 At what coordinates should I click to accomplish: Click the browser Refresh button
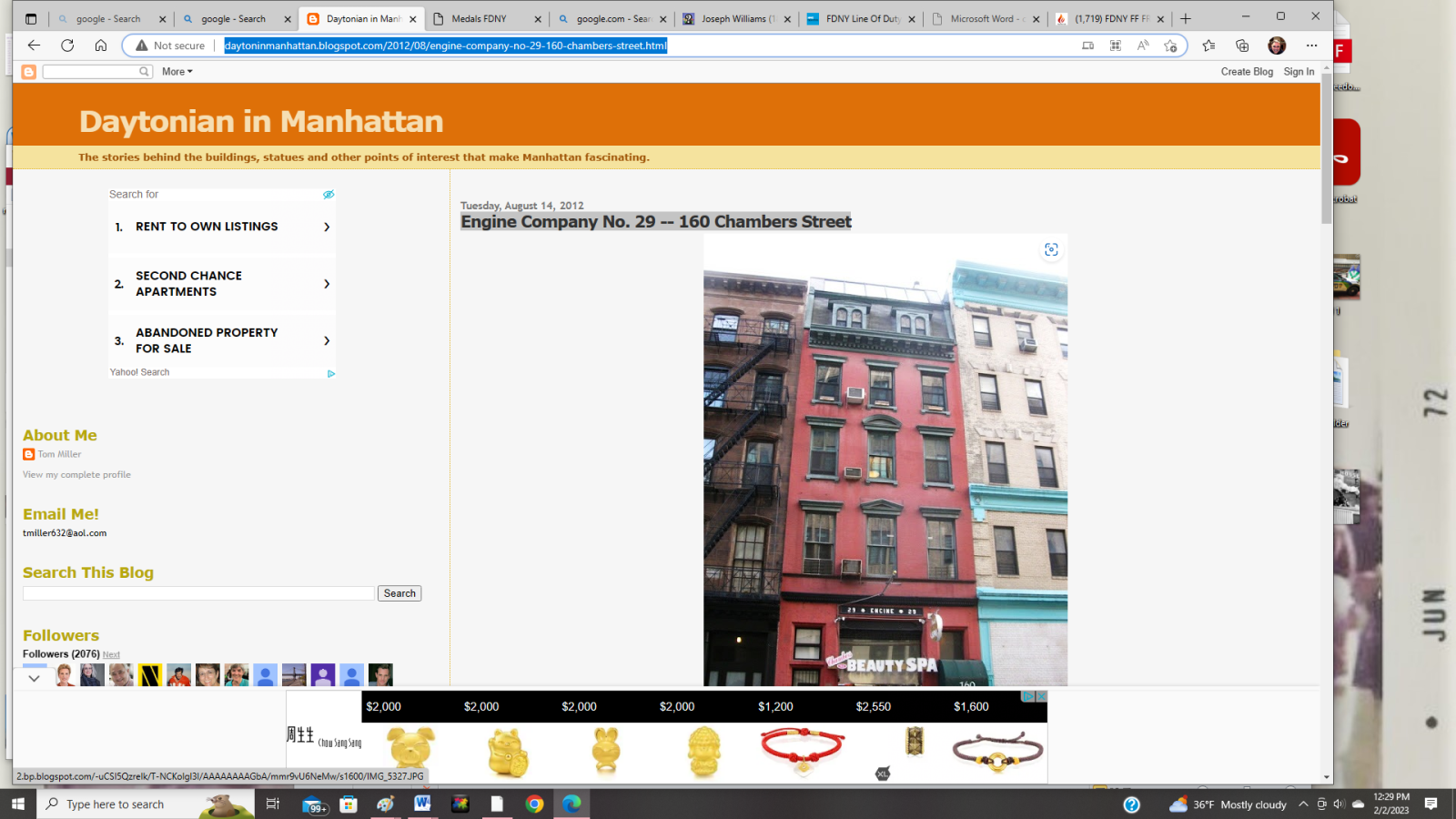(x=67, y=45)
